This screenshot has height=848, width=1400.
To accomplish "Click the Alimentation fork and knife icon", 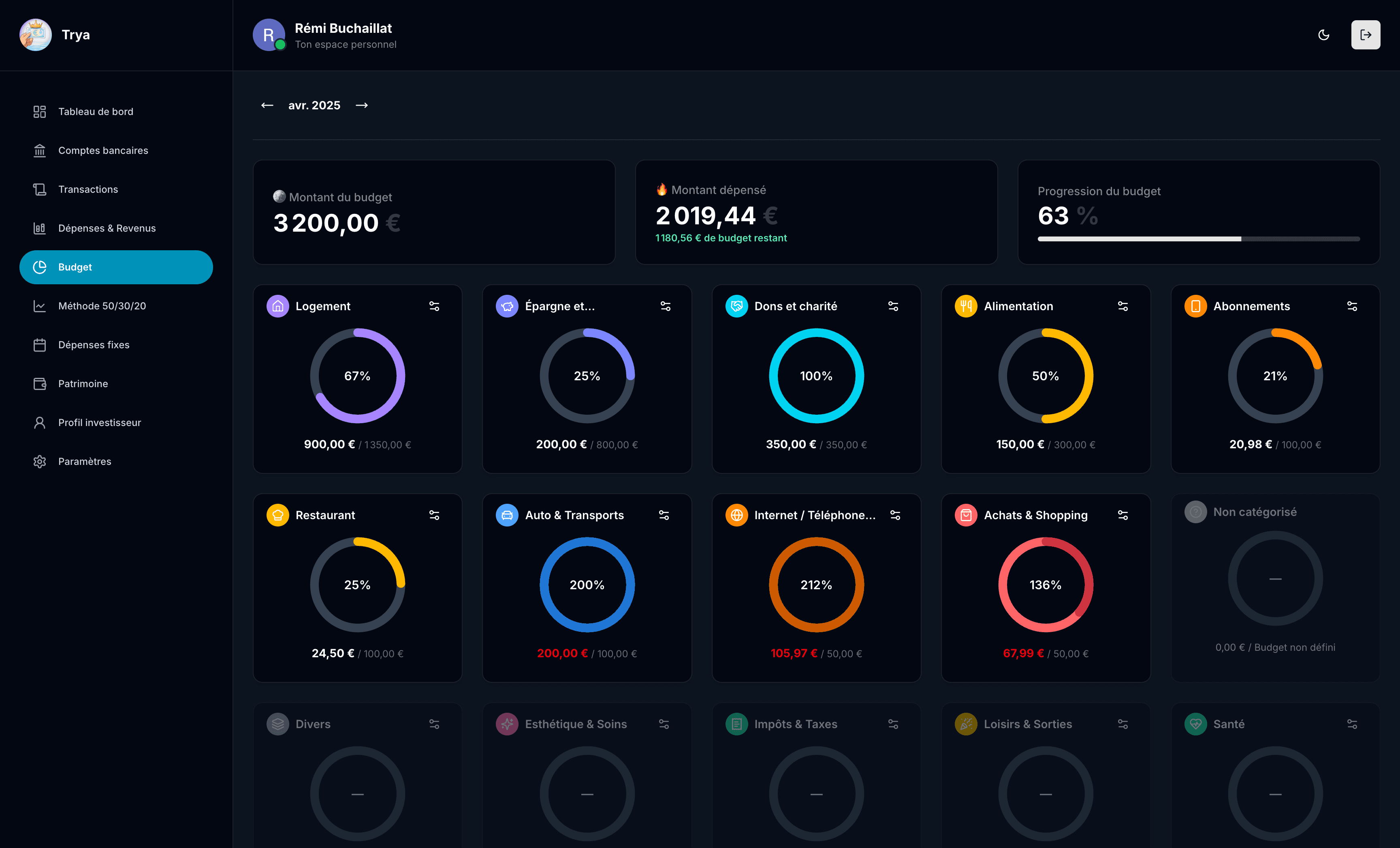I will (966, 306).
